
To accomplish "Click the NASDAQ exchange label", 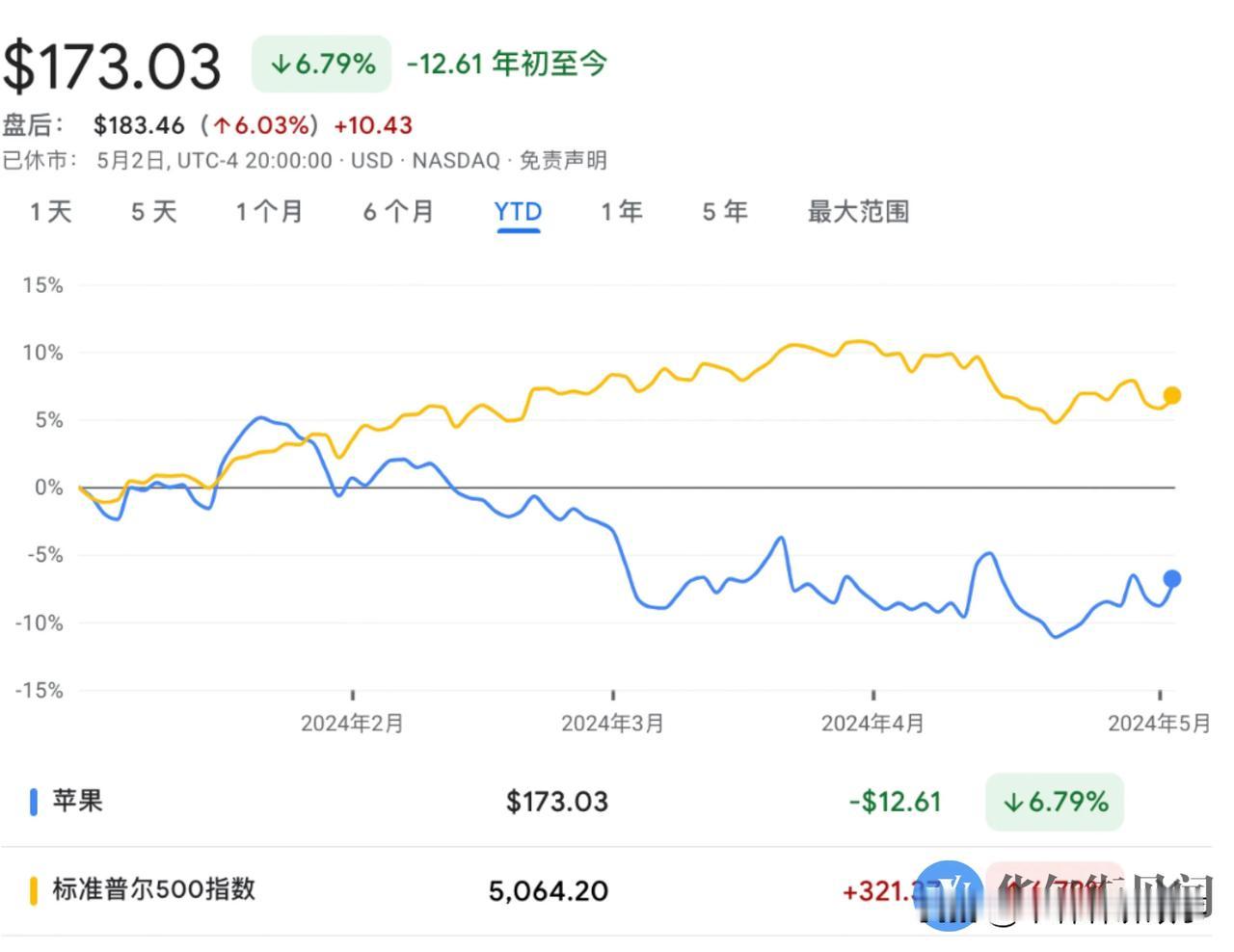I will [x=456, y=160].
